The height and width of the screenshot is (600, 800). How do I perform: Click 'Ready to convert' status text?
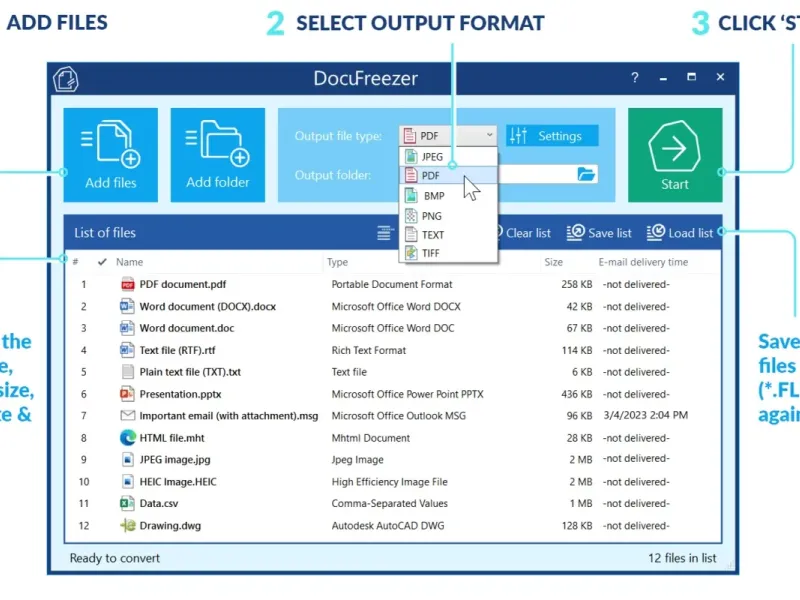[115, 558]
